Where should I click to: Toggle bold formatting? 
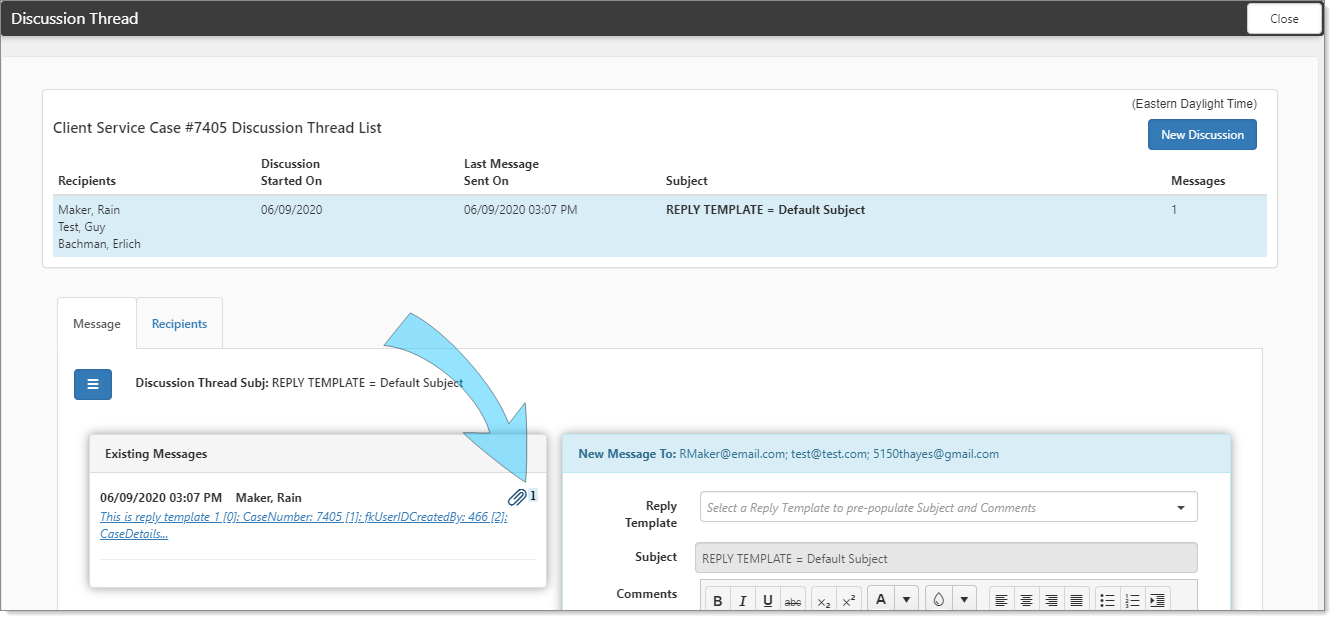(718, 600)
